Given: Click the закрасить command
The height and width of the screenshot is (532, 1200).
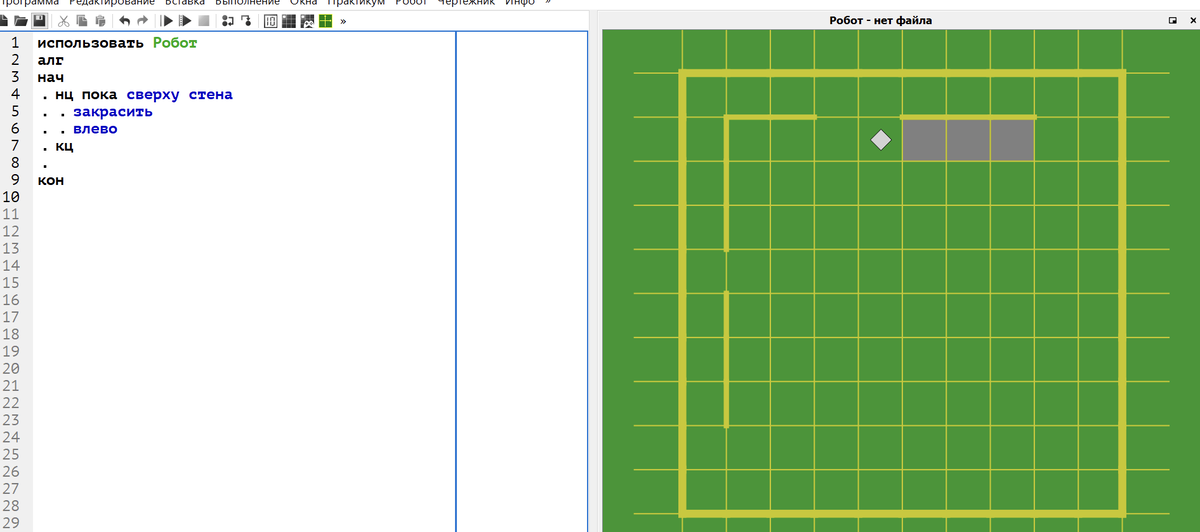Looking at the screenshot, I should 113,112.
